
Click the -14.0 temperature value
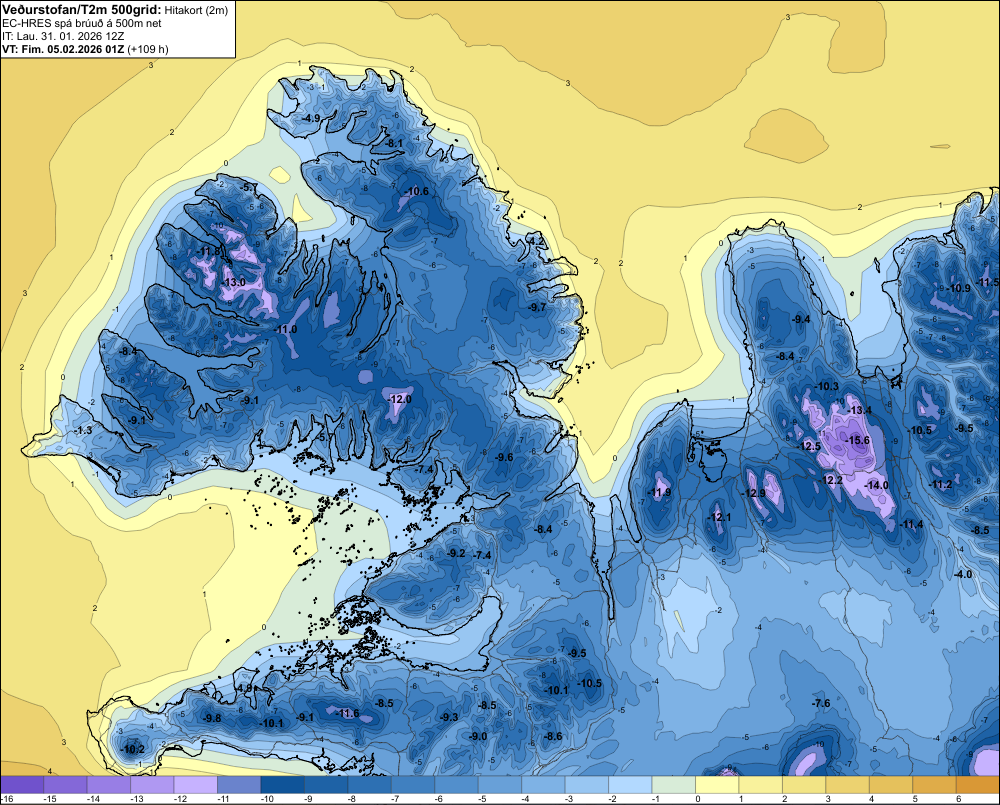[x=876, y=485]
